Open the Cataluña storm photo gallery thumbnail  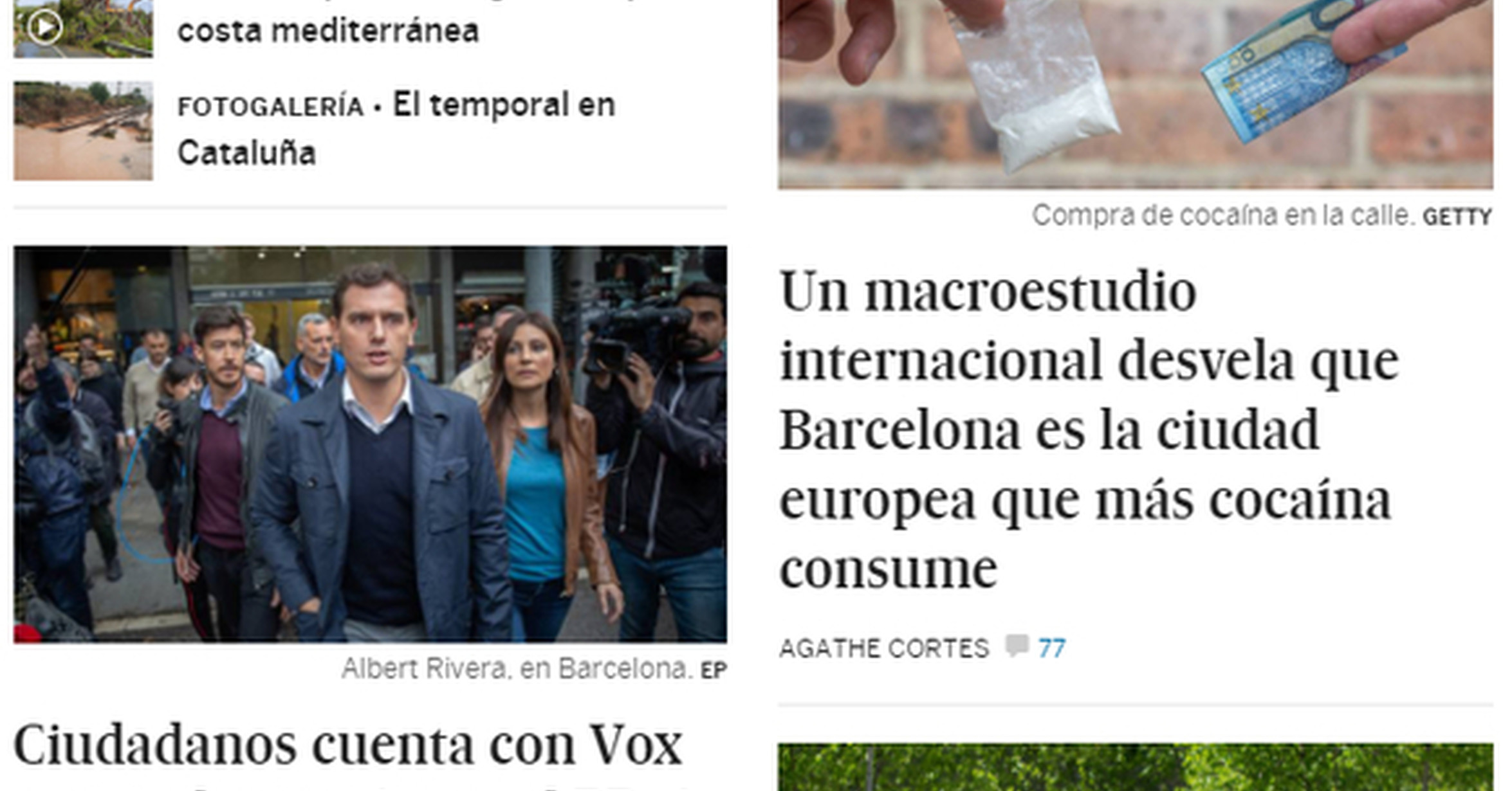point(84,131)
